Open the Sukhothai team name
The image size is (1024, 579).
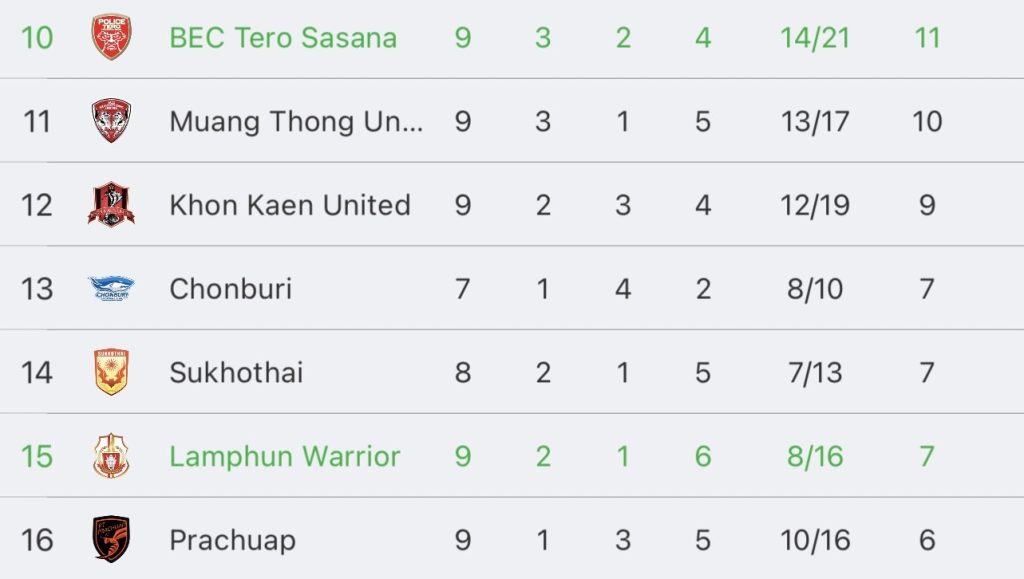(x=236, y=372)
